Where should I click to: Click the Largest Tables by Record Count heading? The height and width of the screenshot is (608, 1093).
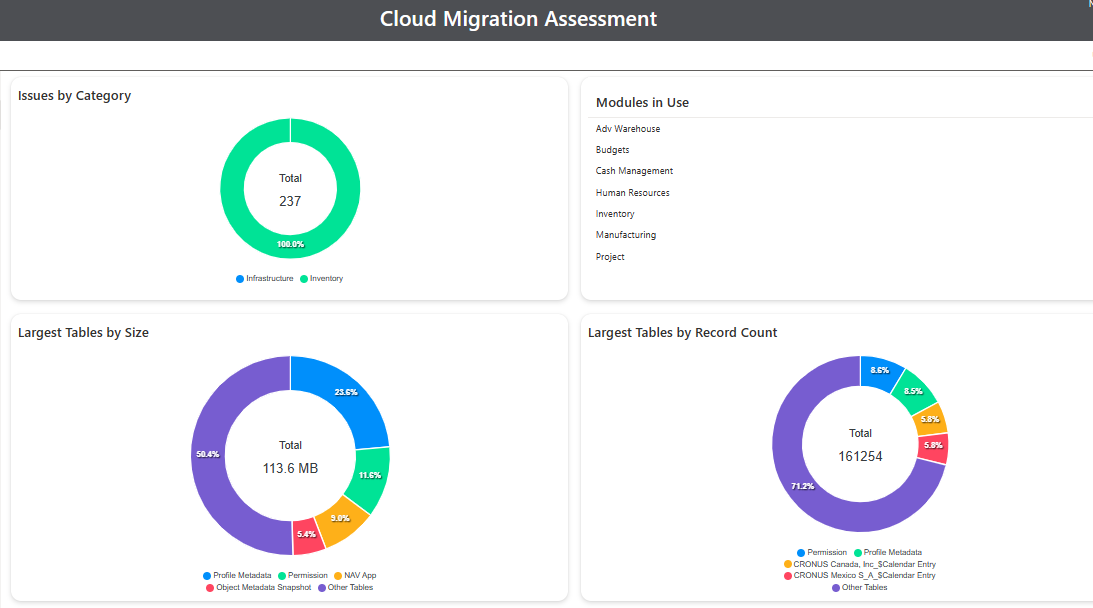click(682, 333)
